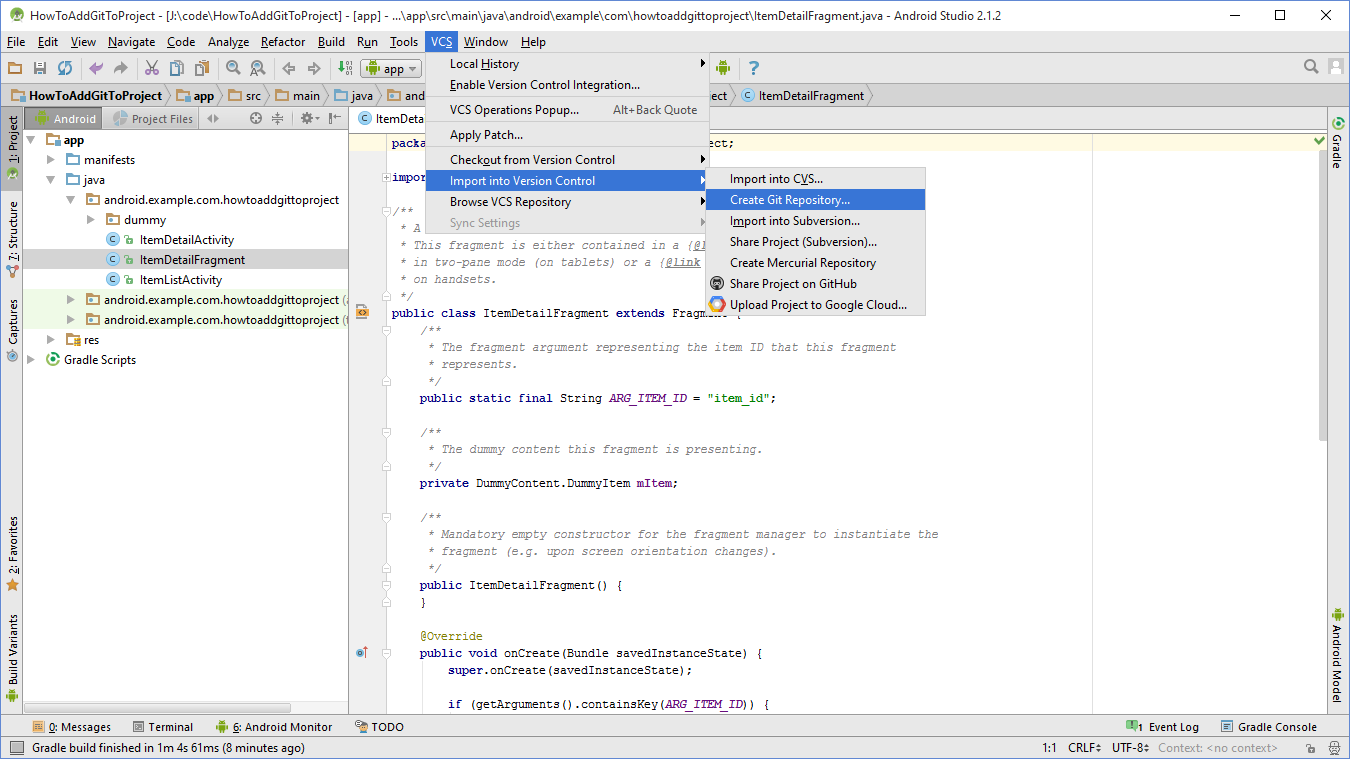This screenshot has height=759, width=1350.
Task: Open the Gradle Console
Action: point(1268,727)
